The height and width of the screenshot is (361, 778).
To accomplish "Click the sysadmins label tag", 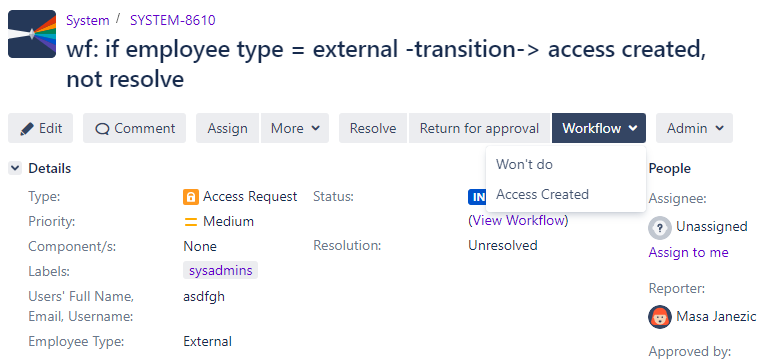I will tap(221, 270).
